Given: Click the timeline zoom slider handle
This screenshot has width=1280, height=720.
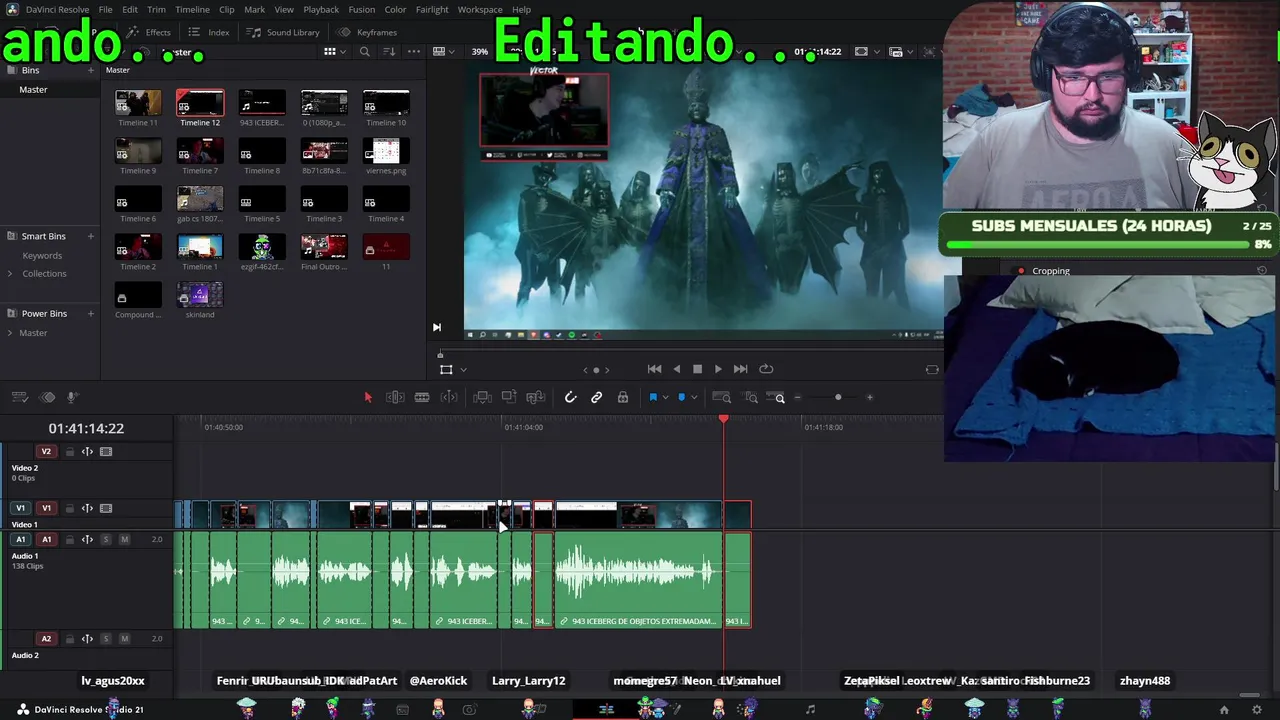Looking at the screenshot, I should (x=838, y=398).
